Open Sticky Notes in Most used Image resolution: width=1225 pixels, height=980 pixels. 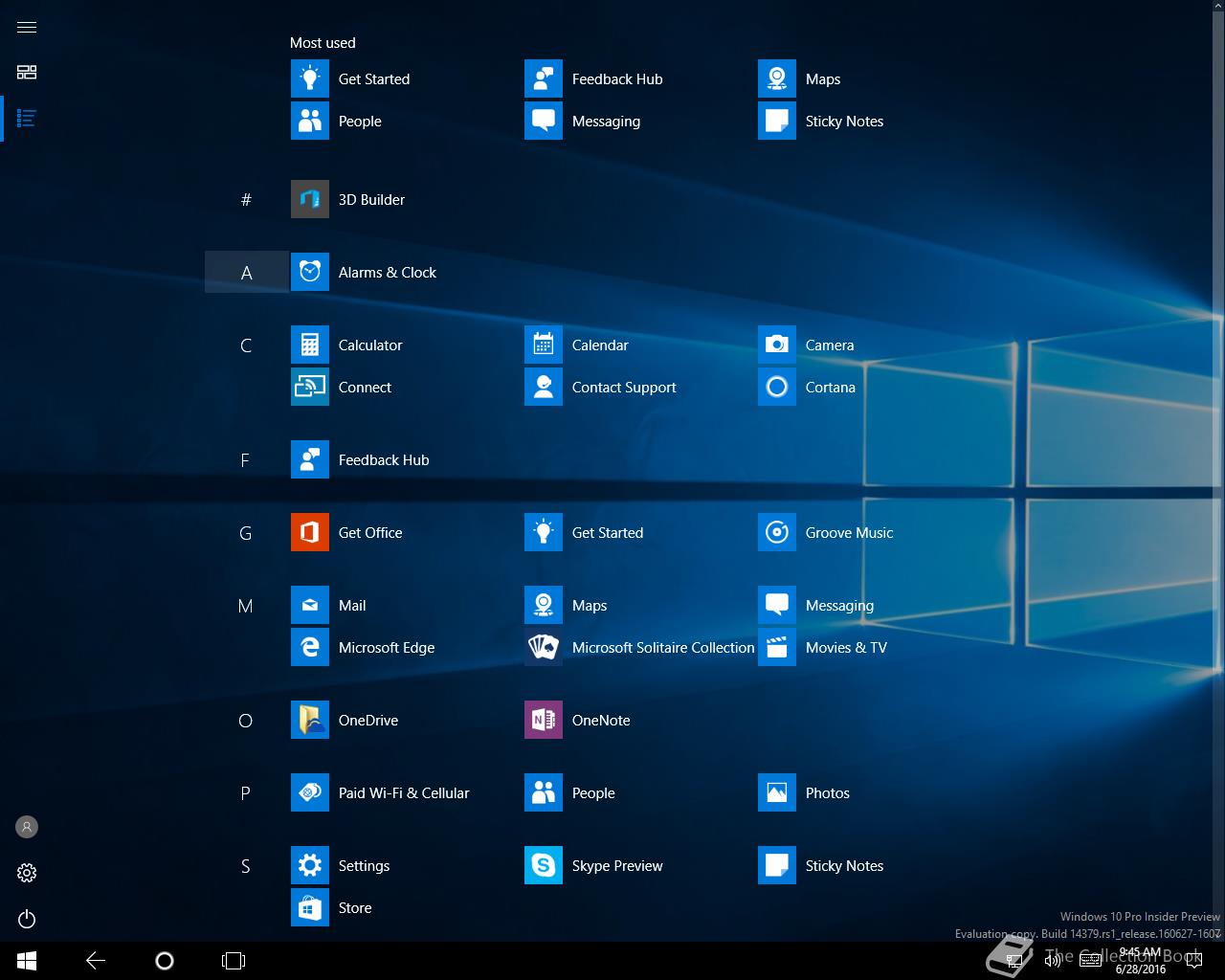776,121
